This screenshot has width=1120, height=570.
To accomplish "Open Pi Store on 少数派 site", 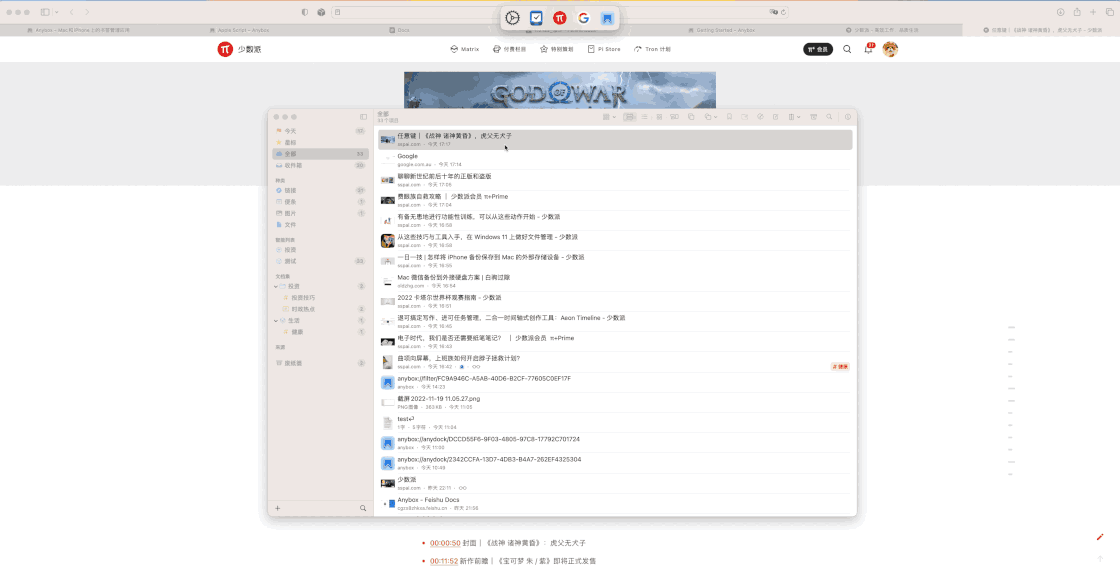I will (x=604, y=49).
